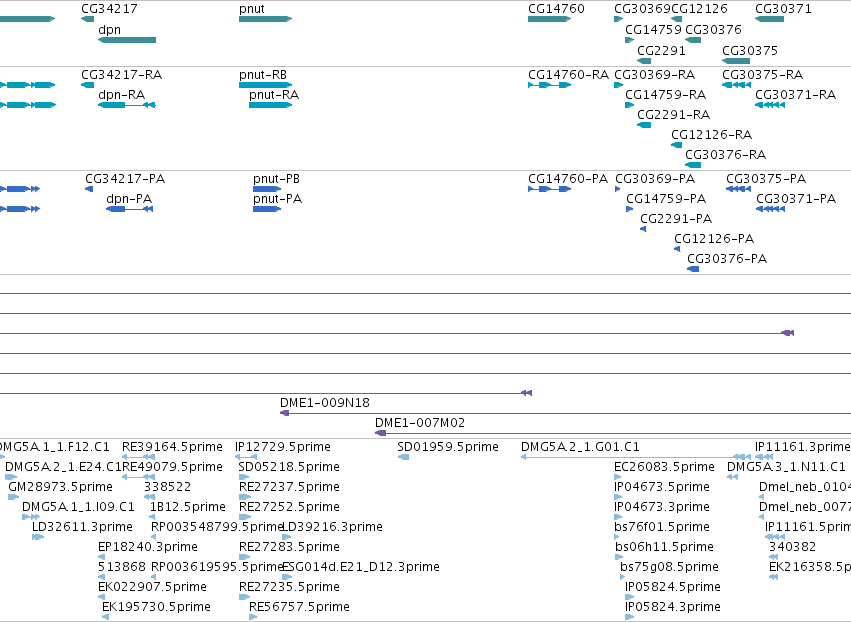Click the CG14759 gene label
The height and width of the screenshot is (622, 851).
tap(653, 30)
